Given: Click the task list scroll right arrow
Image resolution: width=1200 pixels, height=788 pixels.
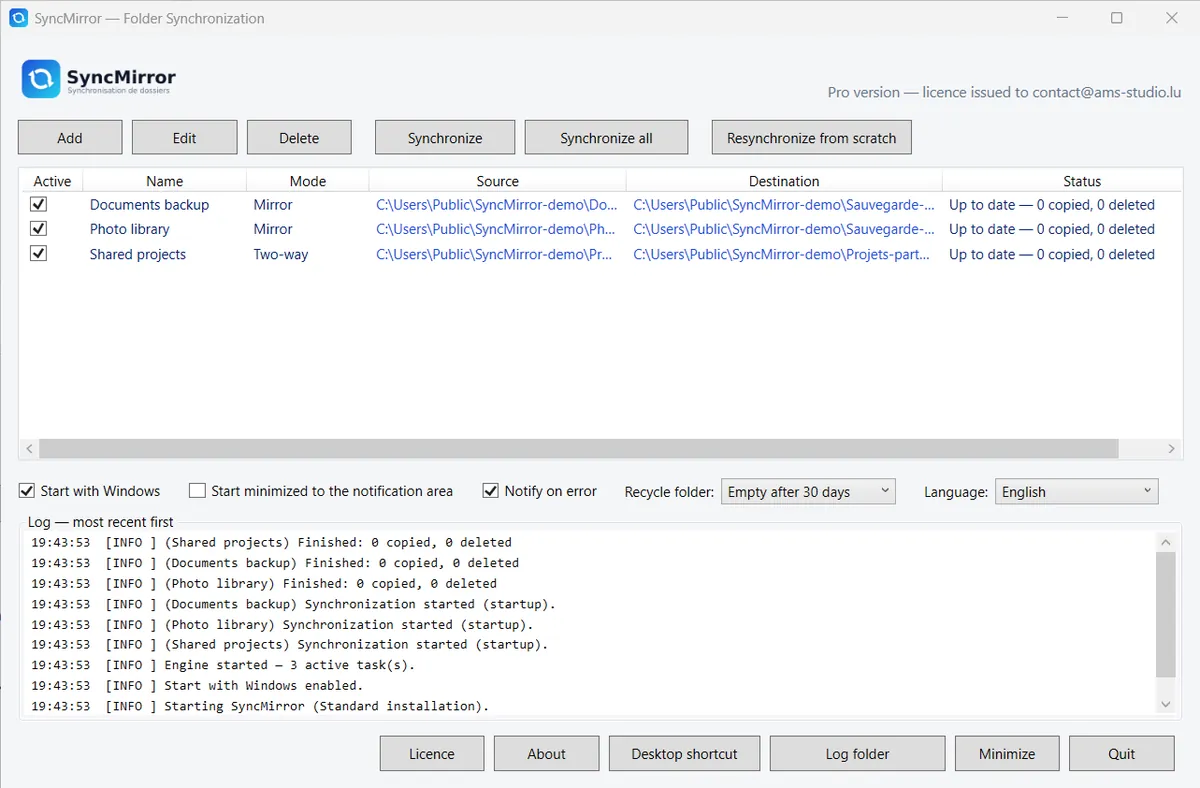Looking at the screenshot, I should (x=1172, y=449).
